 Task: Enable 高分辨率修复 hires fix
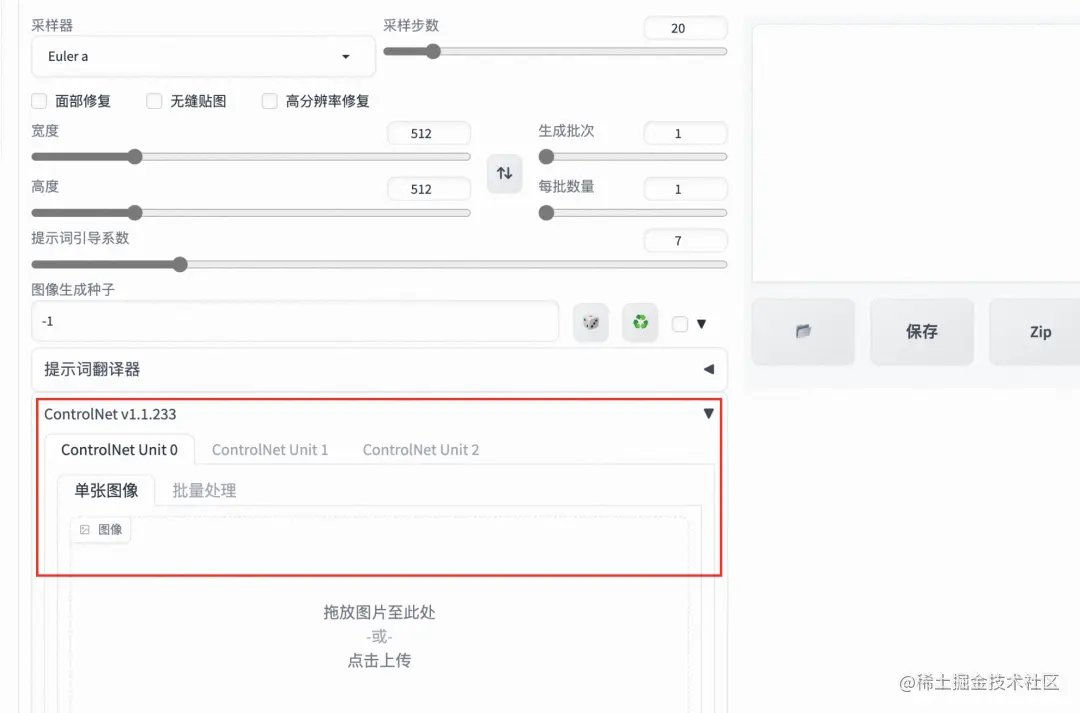(x=269, y=101)
